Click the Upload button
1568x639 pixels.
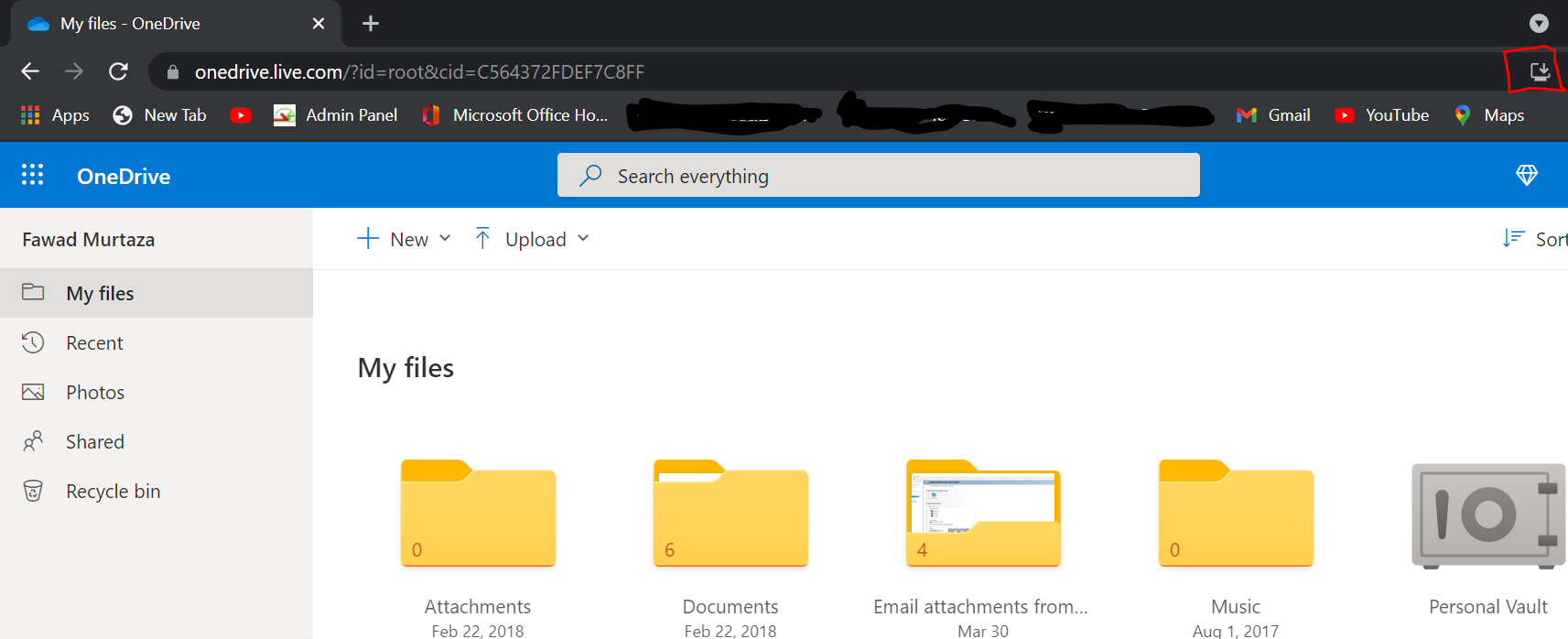[x=520, y=239]
